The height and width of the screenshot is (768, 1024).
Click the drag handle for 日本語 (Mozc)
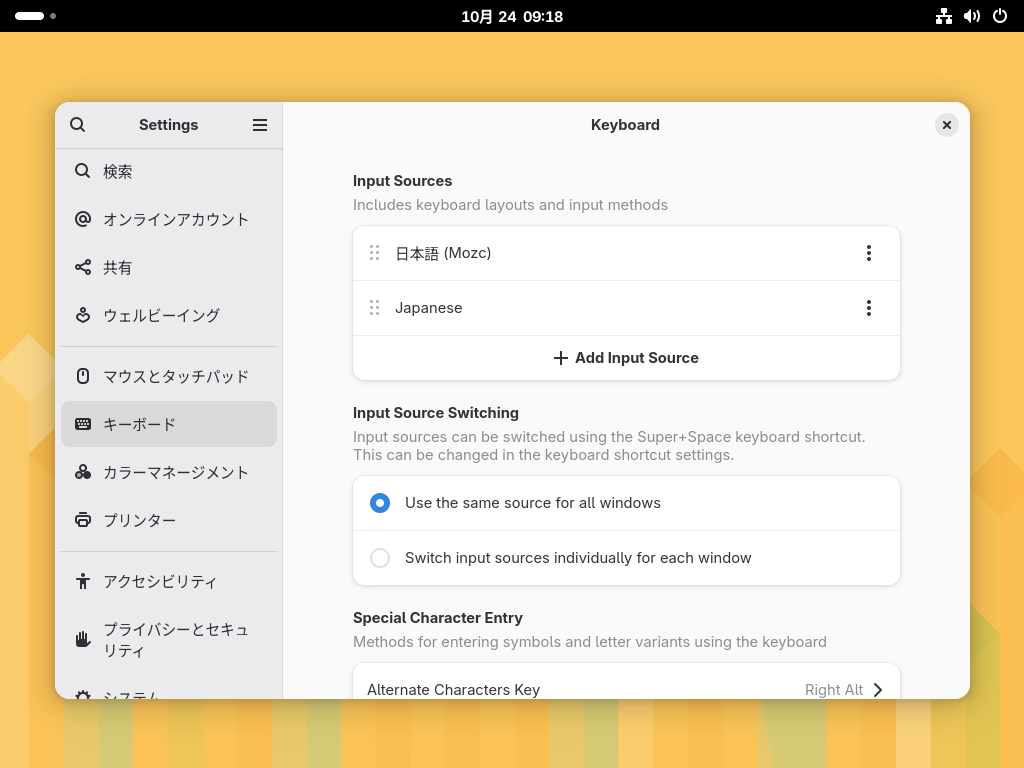tap(374, 253)
